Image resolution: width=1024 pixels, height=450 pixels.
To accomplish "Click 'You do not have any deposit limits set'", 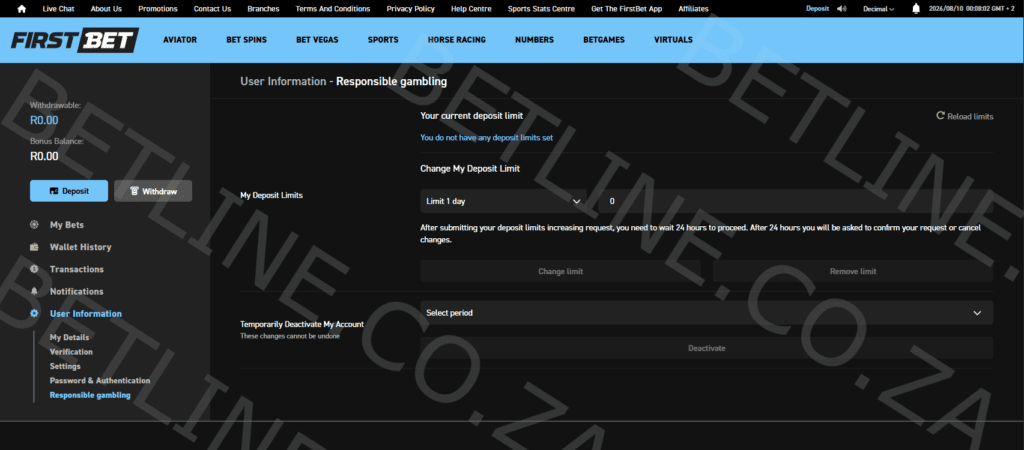I will click(487, 138).
